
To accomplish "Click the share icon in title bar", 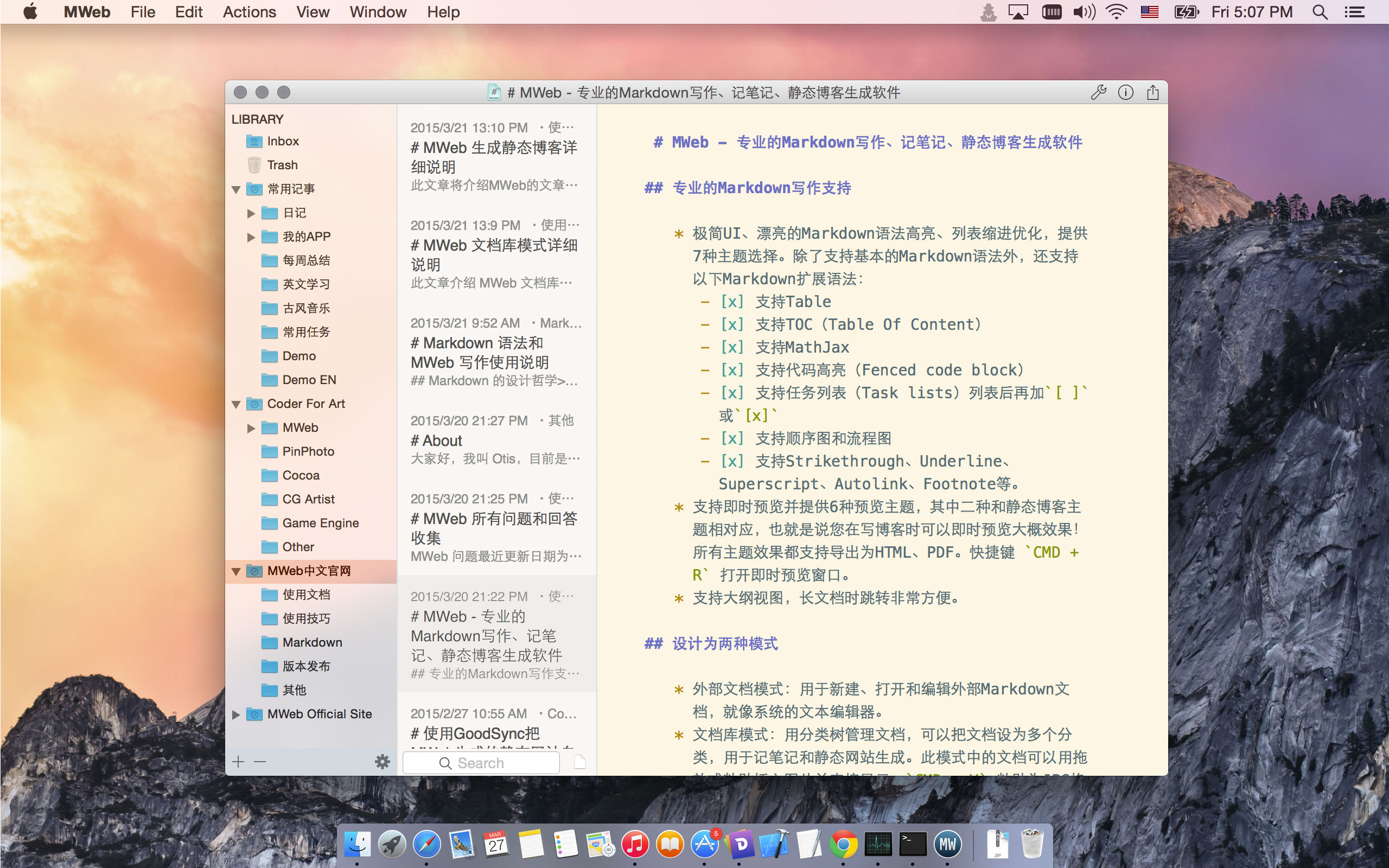I will 1152,92.
